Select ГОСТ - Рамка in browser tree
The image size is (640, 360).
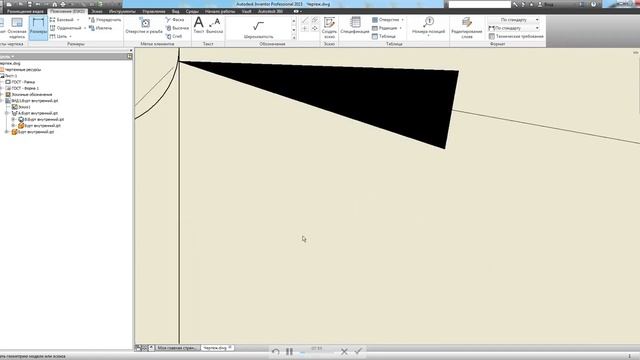click(x=23, y=82)
